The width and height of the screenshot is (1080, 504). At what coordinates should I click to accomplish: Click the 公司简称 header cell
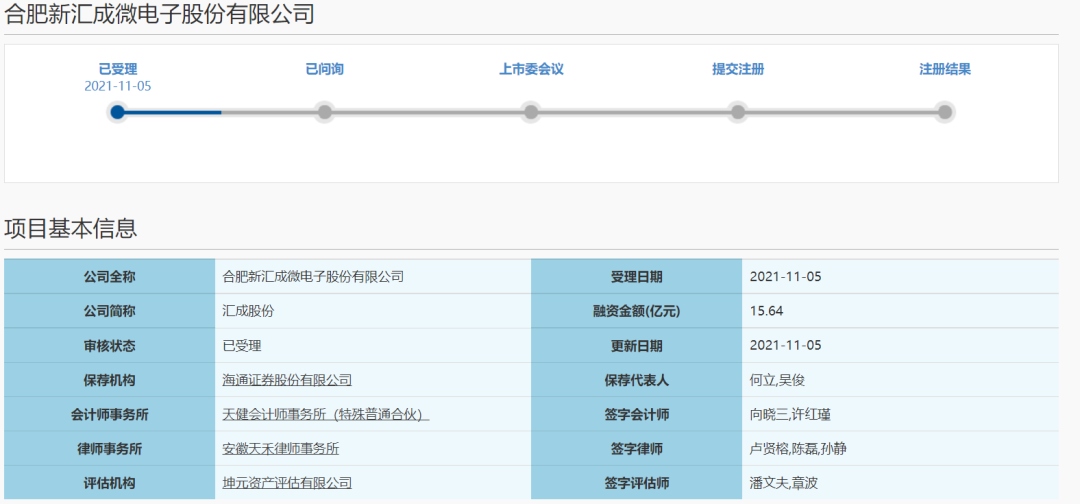click(x=110, y=311)
